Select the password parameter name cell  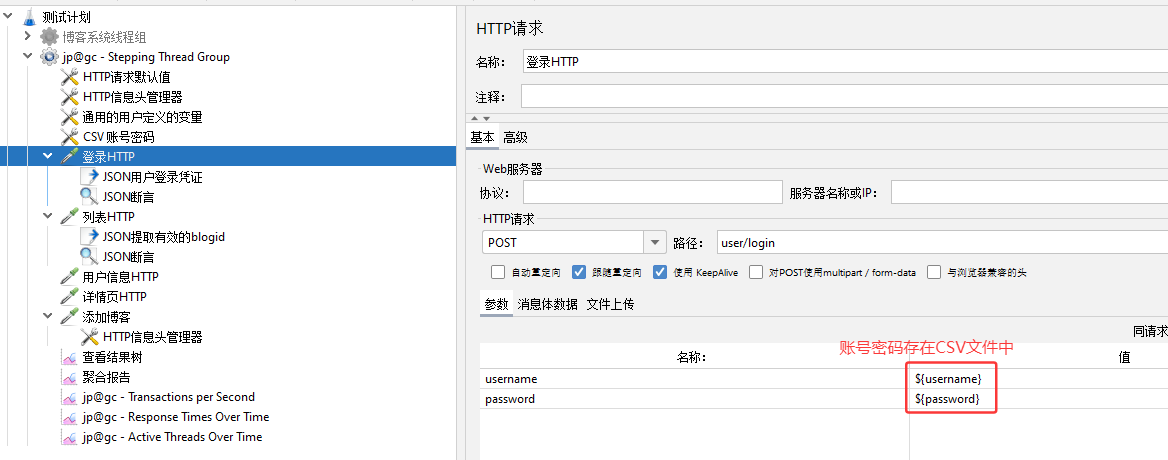tap(694, 399)
